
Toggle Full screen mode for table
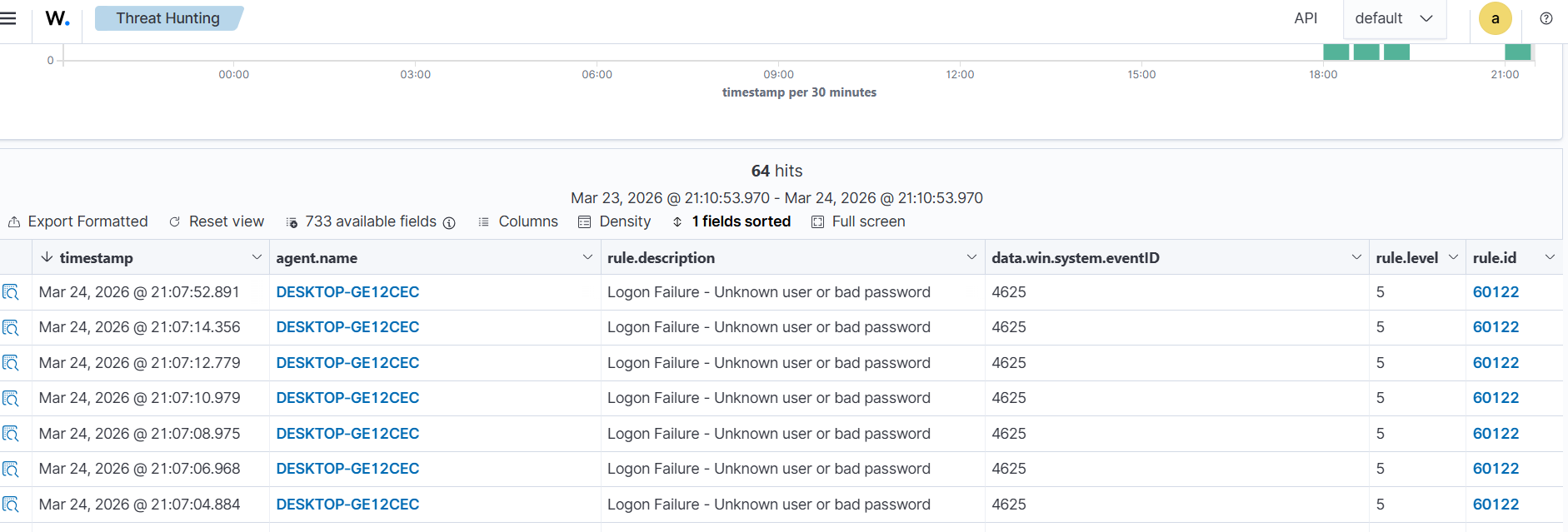point(858,221)
